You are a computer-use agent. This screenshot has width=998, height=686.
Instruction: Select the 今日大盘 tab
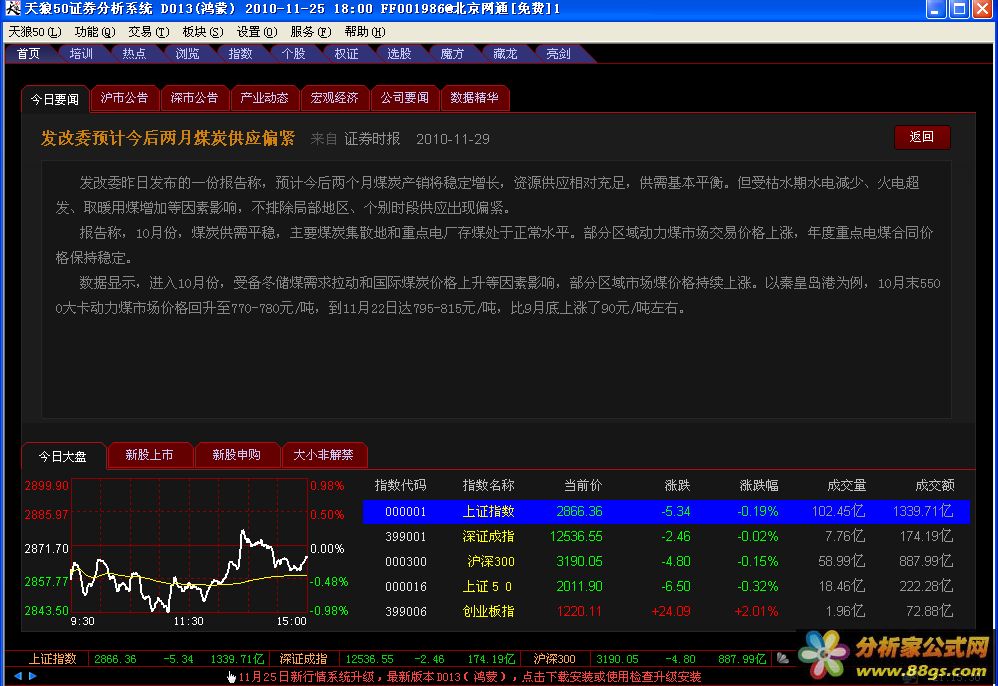pos(62,456)
